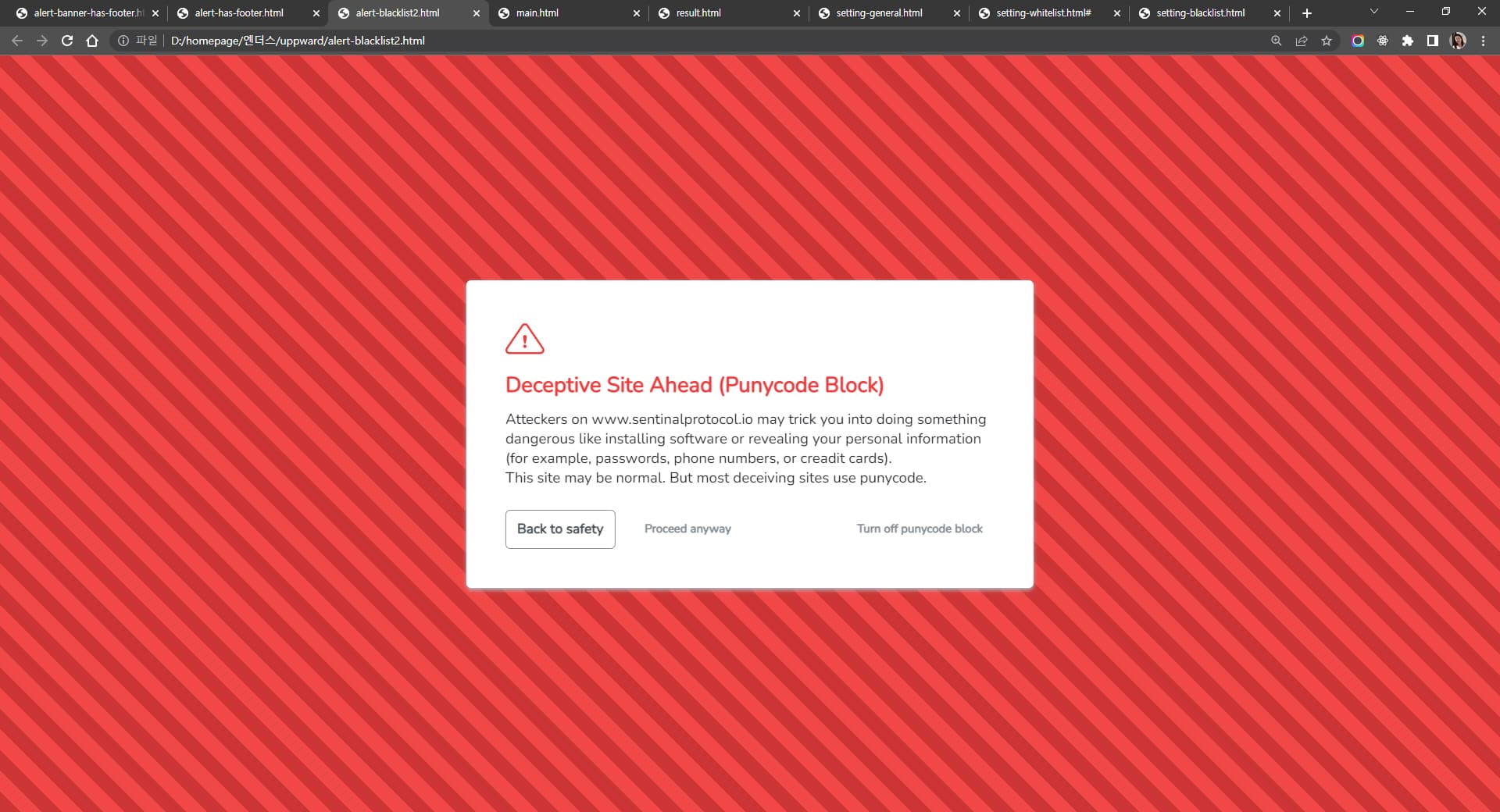Follow the Proceed anyway link

(687, 529)
